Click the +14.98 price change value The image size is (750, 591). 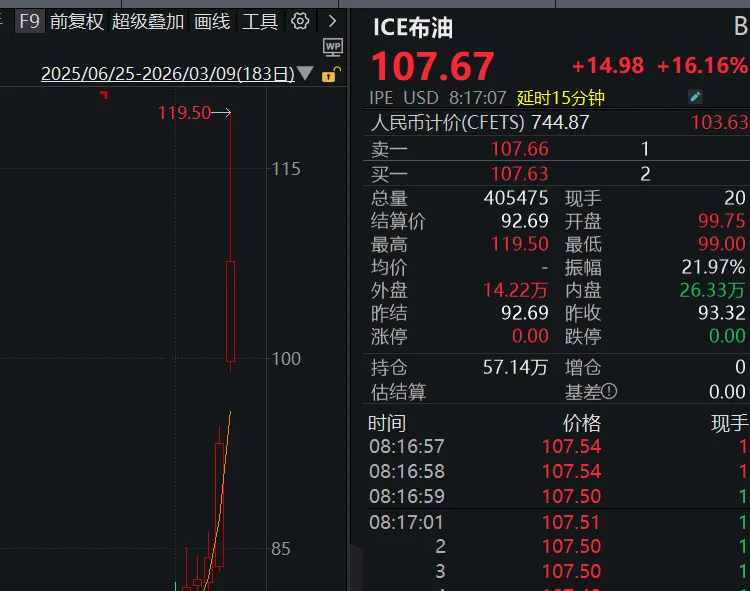608,66
